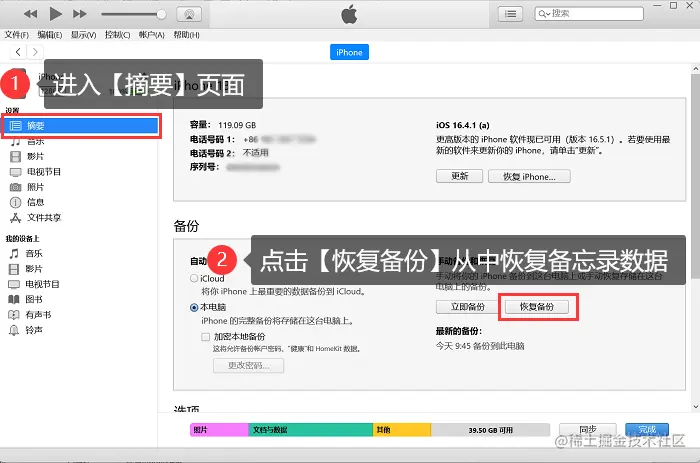Image resolution: width=700 pixels, height=463 pixels.
Task: Select 摘要 in the settings sidebar
Action: click(80, 126)
